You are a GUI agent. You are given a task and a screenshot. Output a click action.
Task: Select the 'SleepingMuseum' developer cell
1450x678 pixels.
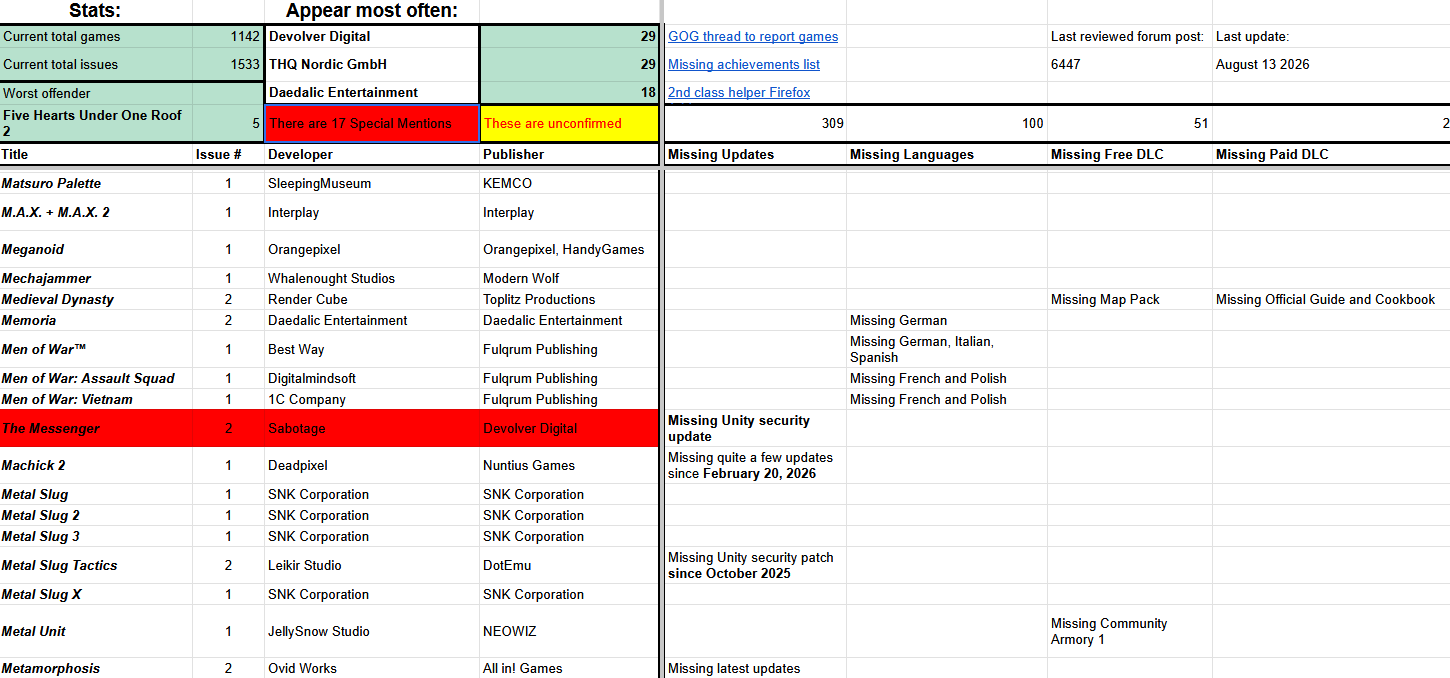pos(372,184)
